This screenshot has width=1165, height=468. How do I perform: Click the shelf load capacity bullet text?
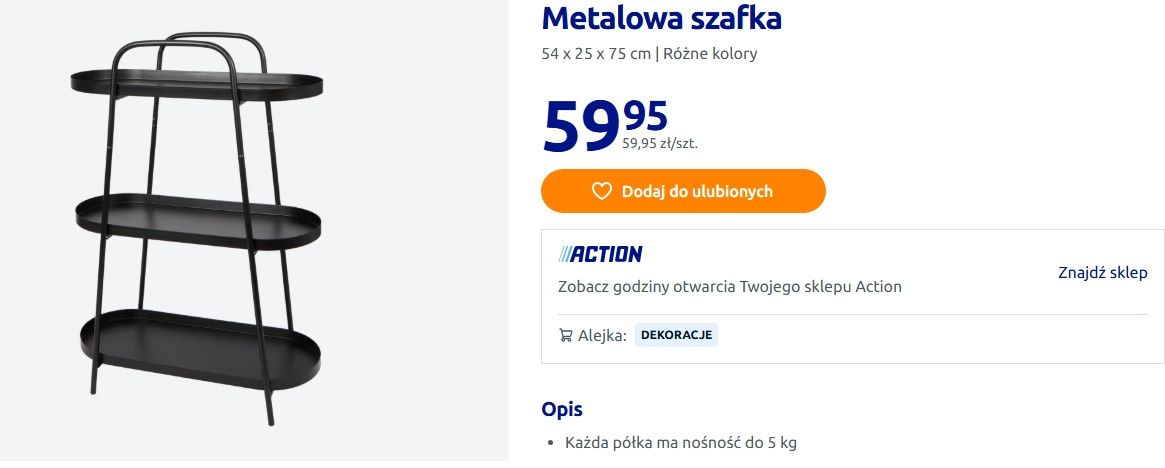(680, 442)
